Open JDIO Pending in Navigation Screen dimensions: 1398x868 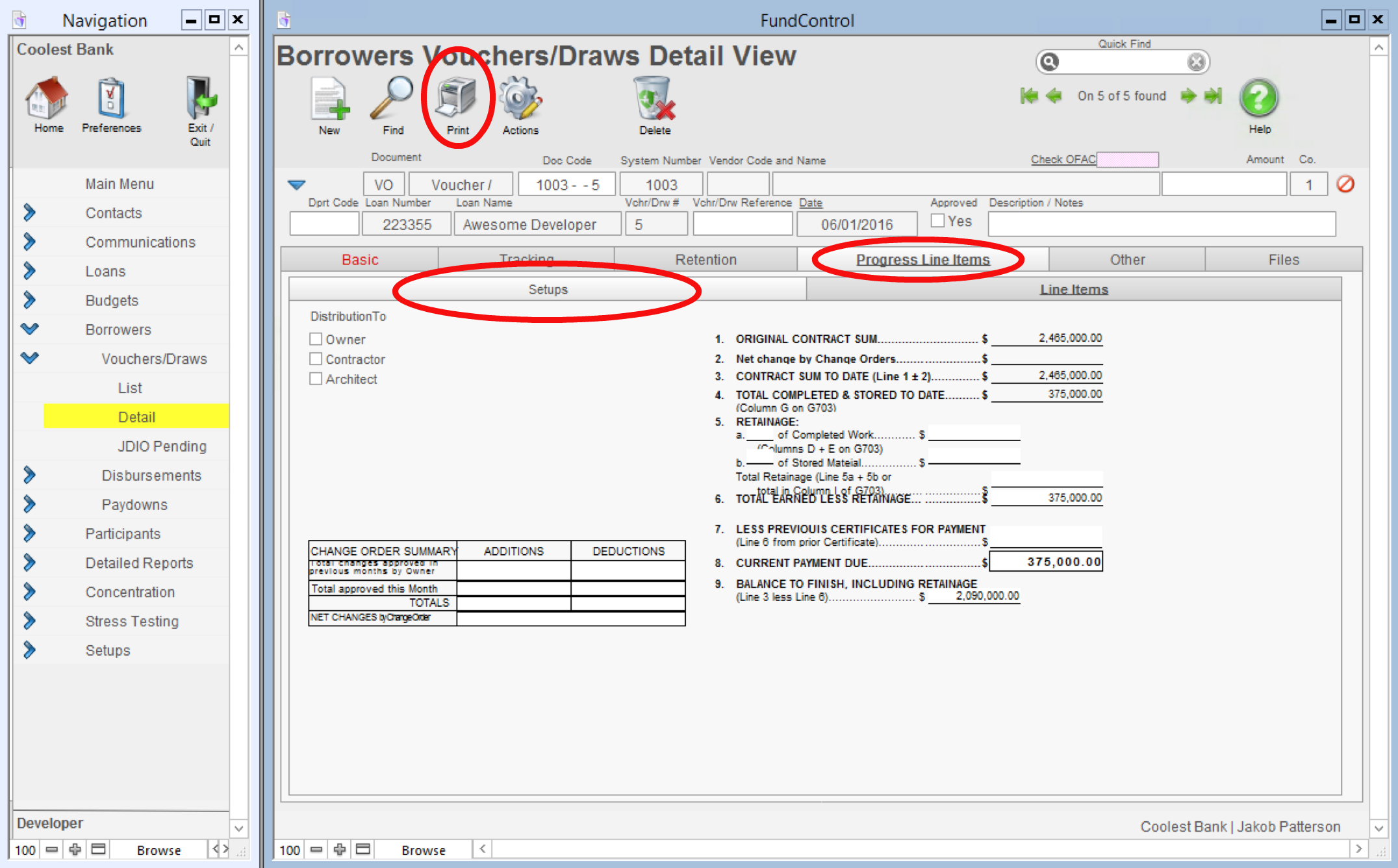click(162, 446)
